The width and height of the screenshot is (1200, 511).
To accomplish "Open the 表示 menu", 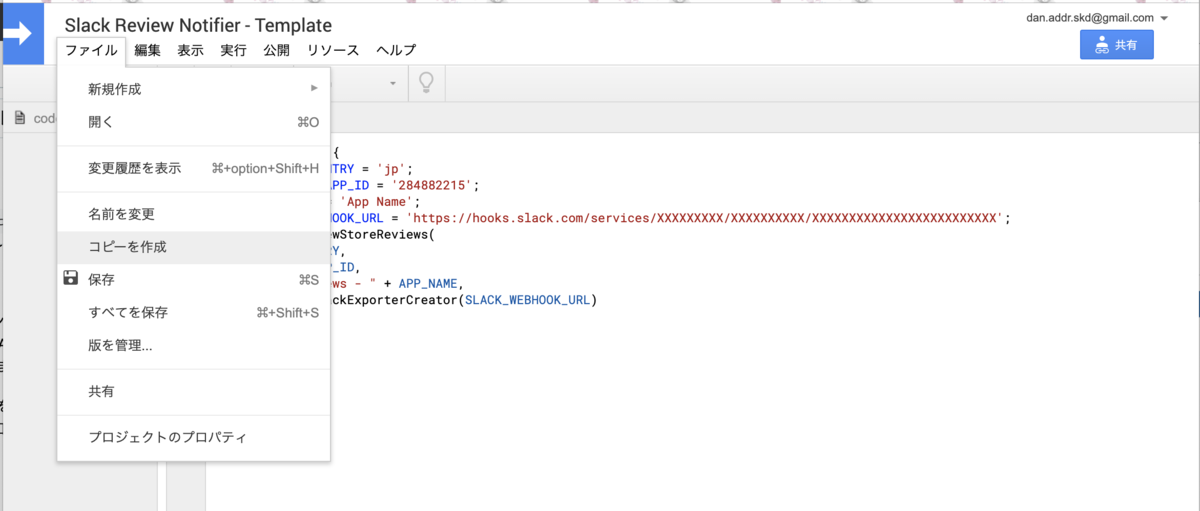I will tap(191, 50).
